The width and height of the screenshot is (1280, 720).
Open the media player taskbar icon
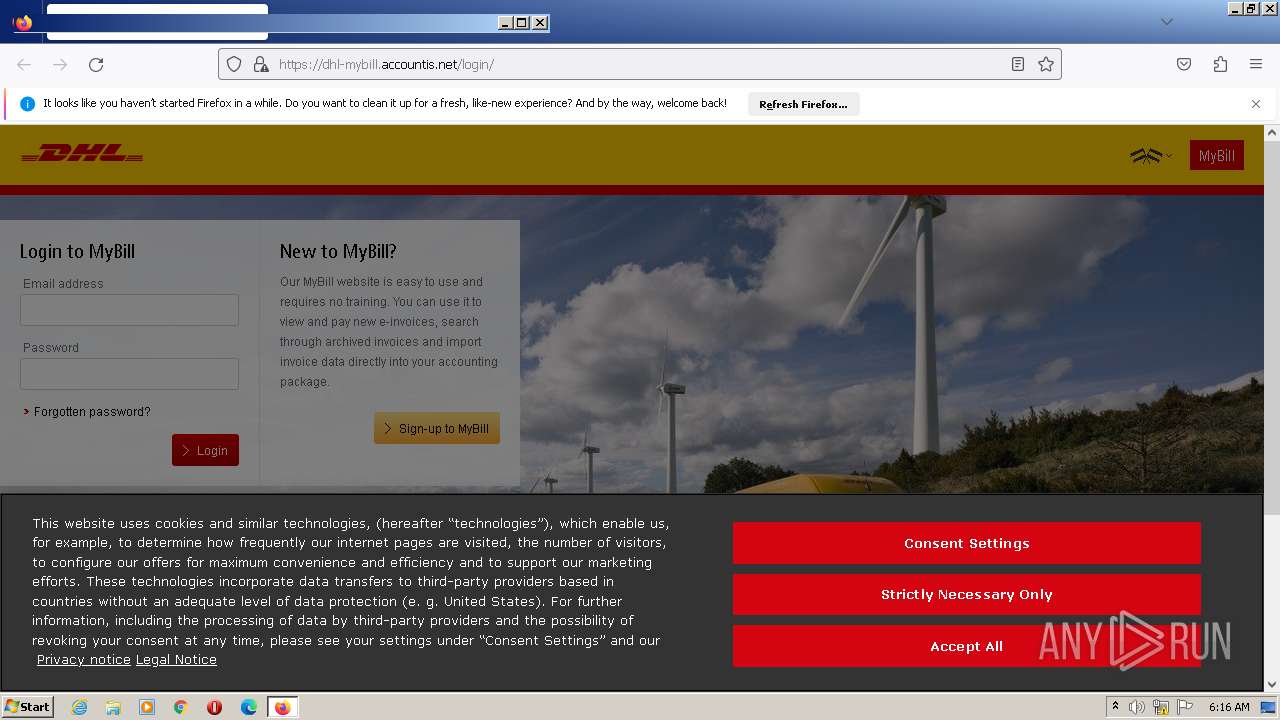[x=147, y=707]
